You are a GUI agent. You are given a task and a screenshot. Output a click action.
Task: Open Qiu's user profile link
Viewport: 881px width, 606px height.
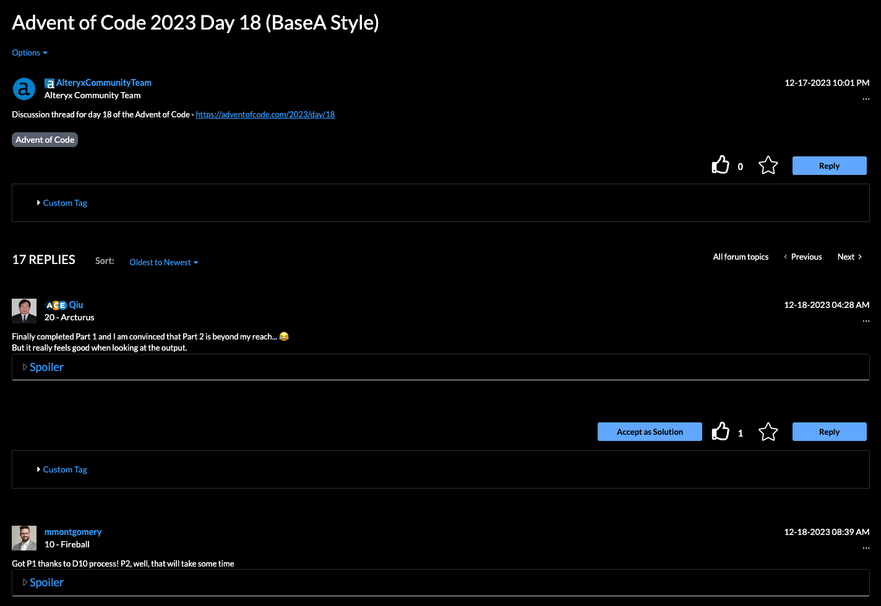click(x=76, y=305)
